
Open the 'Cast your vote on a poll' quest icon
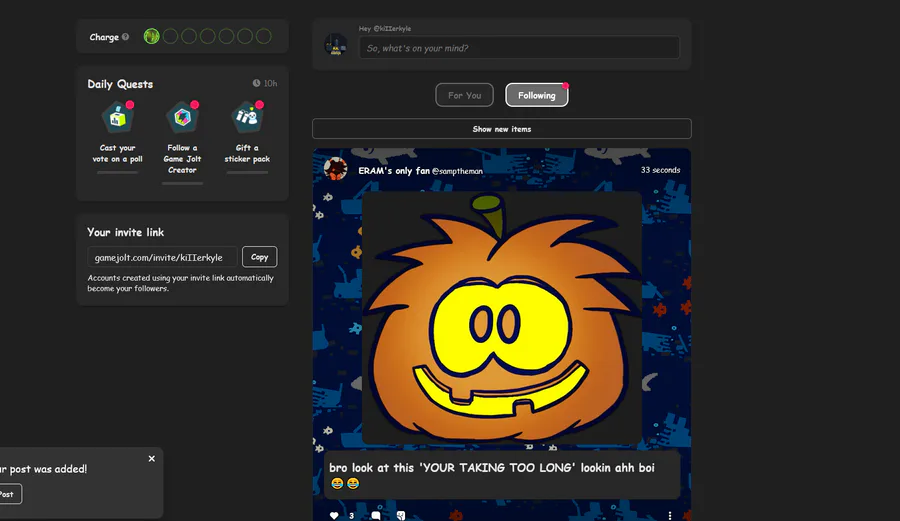(118, 118)
